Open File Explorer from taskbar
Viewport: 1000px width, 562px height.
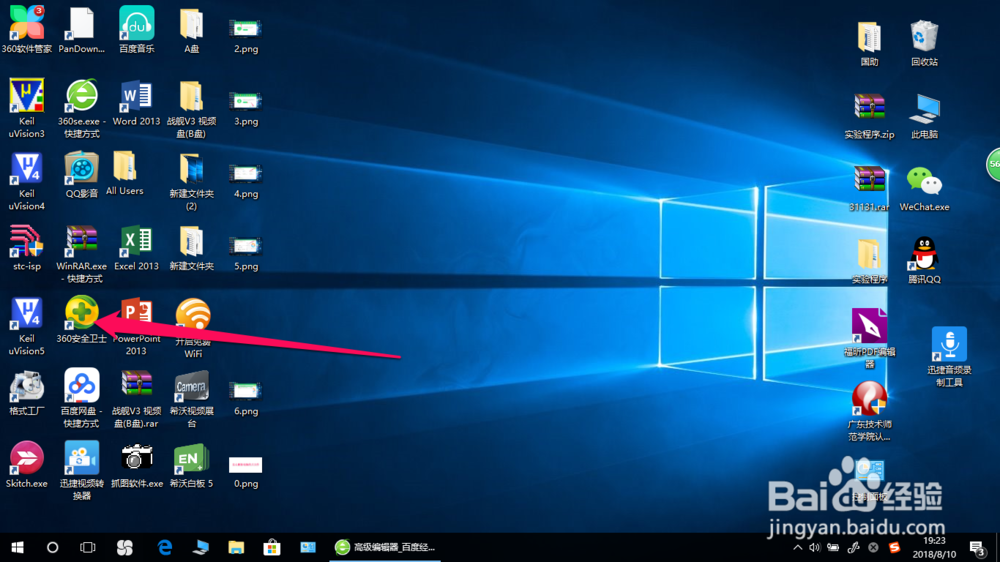[x=236, y=547]
